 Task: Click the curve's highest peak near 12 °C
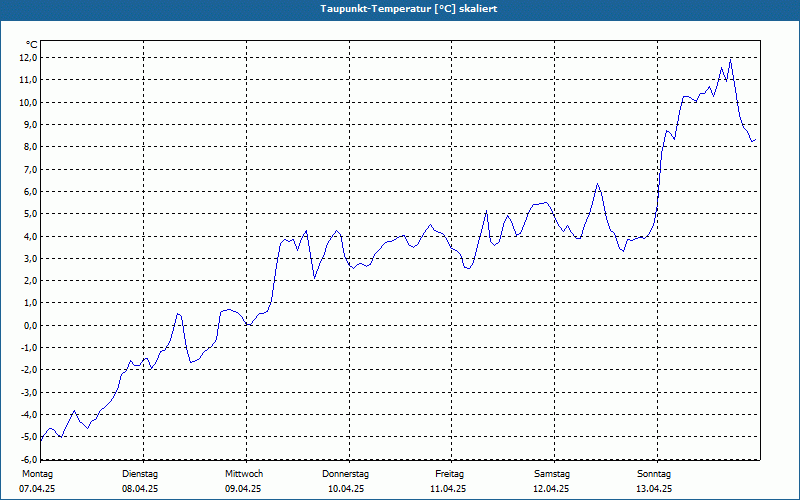click(x=731, y=60)
